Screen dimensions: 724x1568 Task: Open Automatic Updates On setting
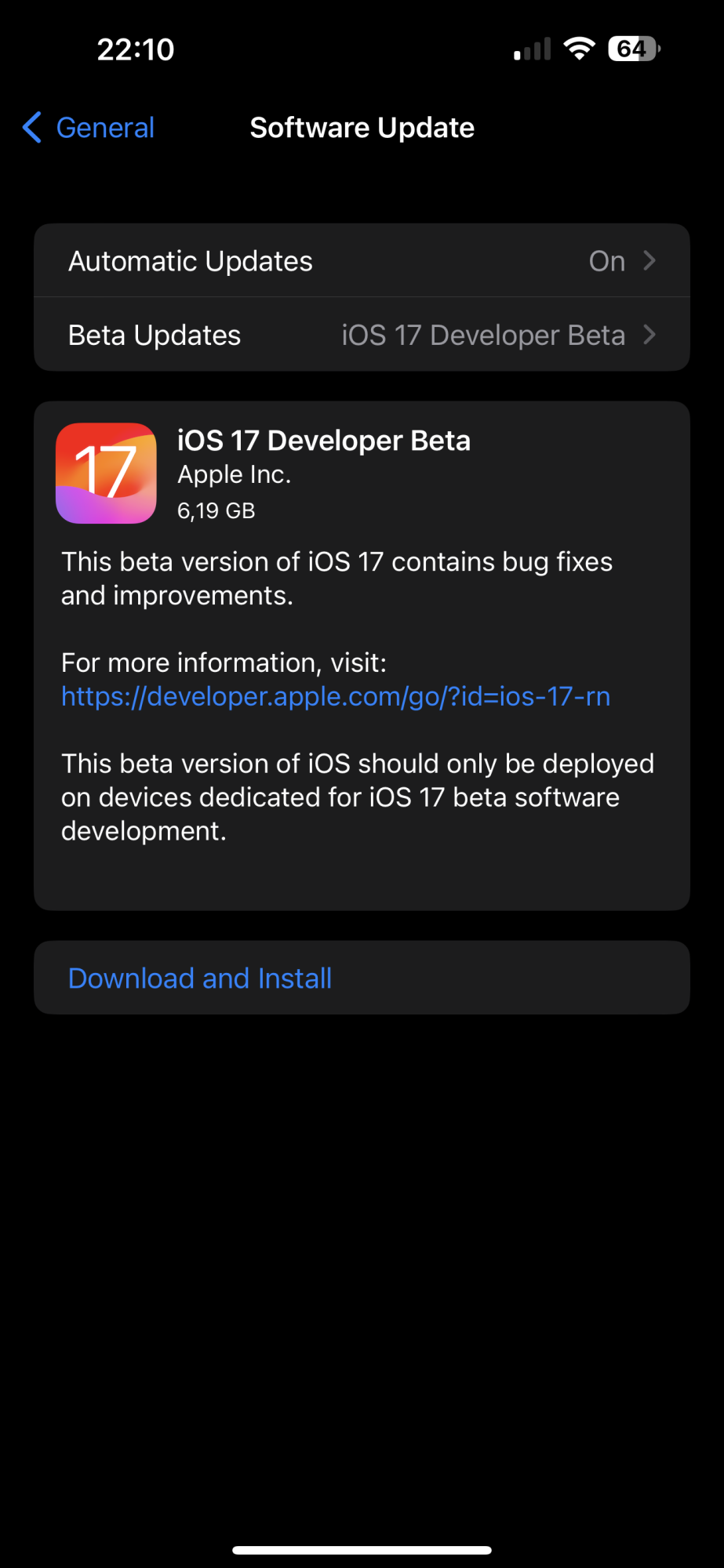(x=607, y=261)
